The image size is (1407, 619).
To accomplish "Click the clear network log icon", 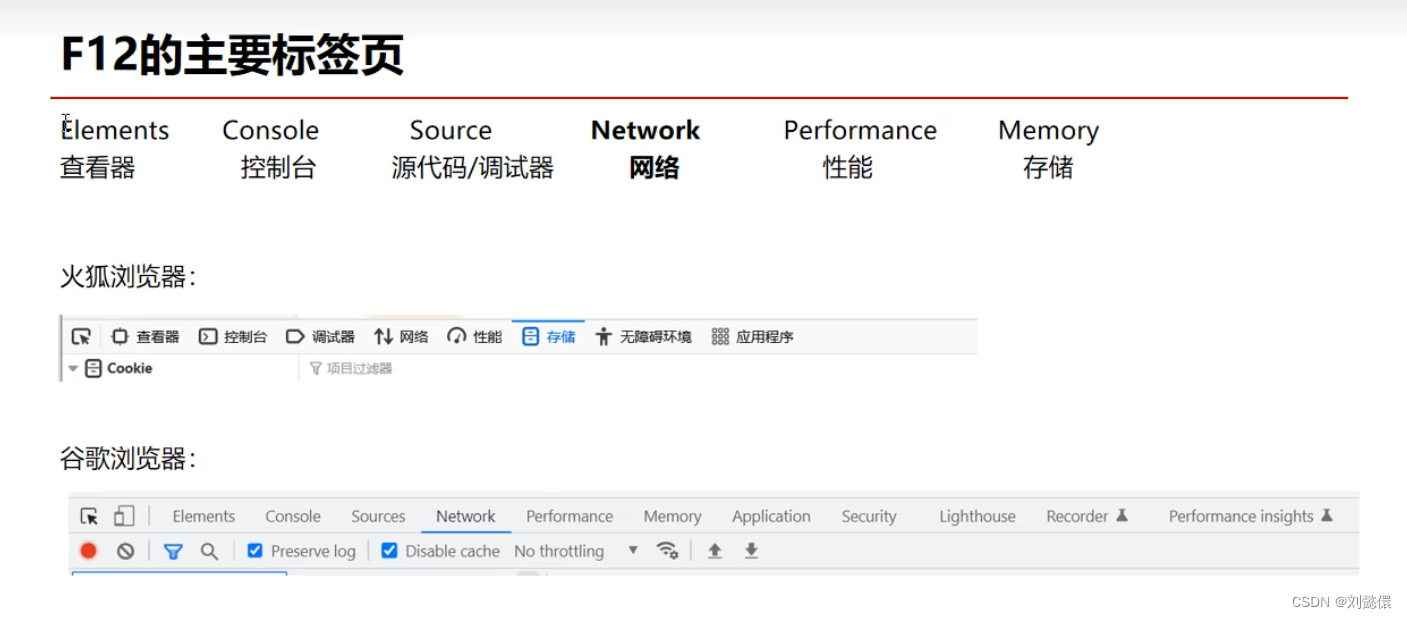I will coord(125,551).
